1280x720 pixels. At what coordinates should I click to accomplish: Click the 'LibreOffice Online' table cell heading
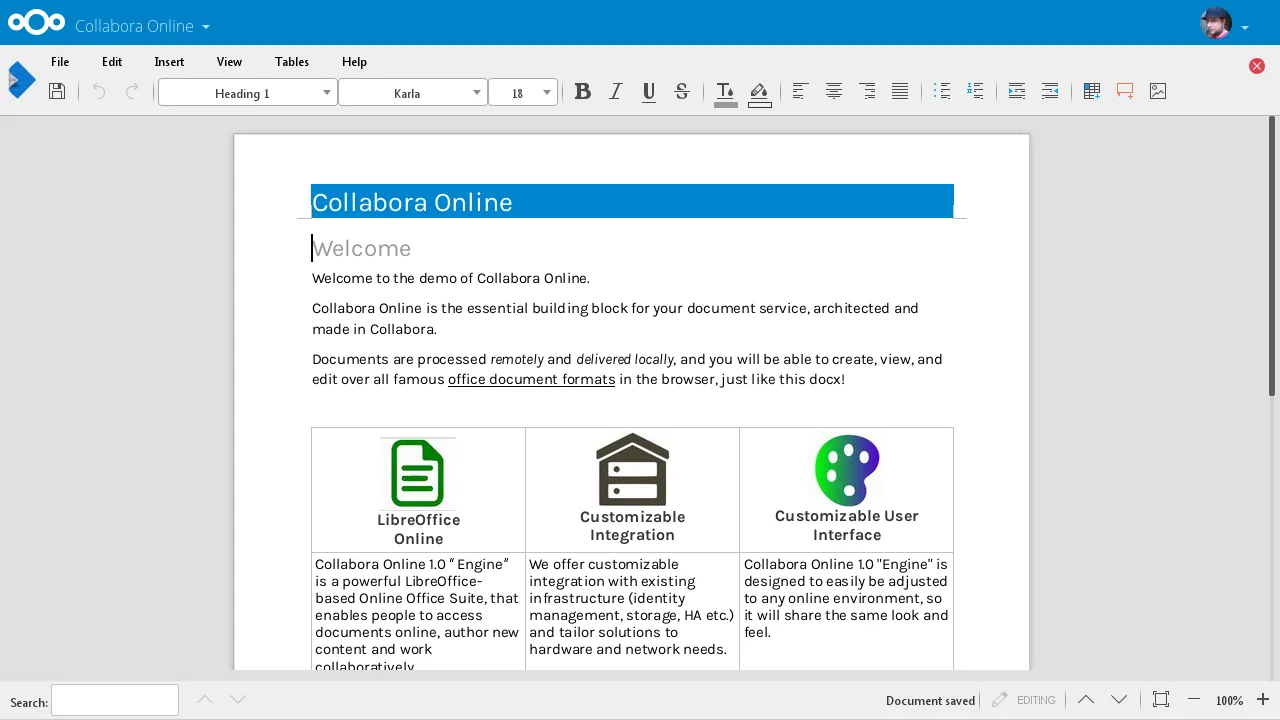pyautogui.click(x=418, y=529)
